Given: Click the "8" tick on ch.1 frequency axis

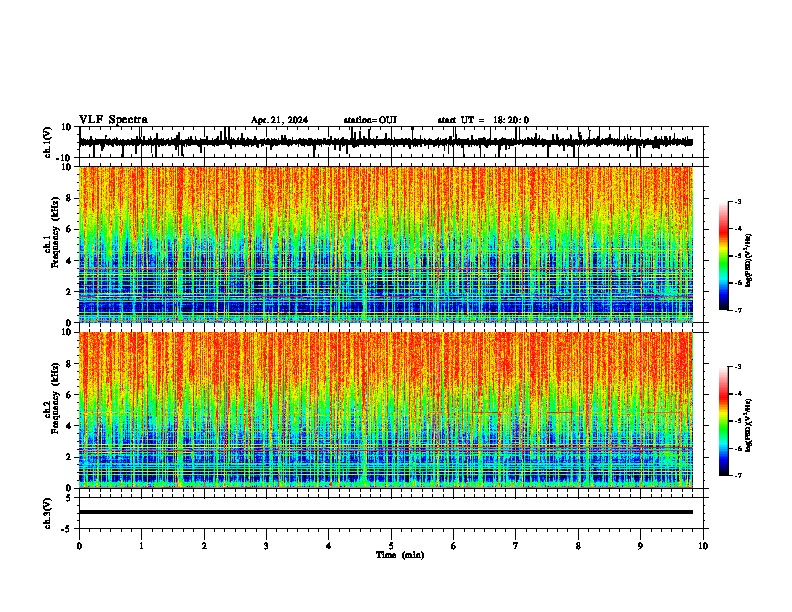Looking at the screenshot, I should (x=69, y=198).
